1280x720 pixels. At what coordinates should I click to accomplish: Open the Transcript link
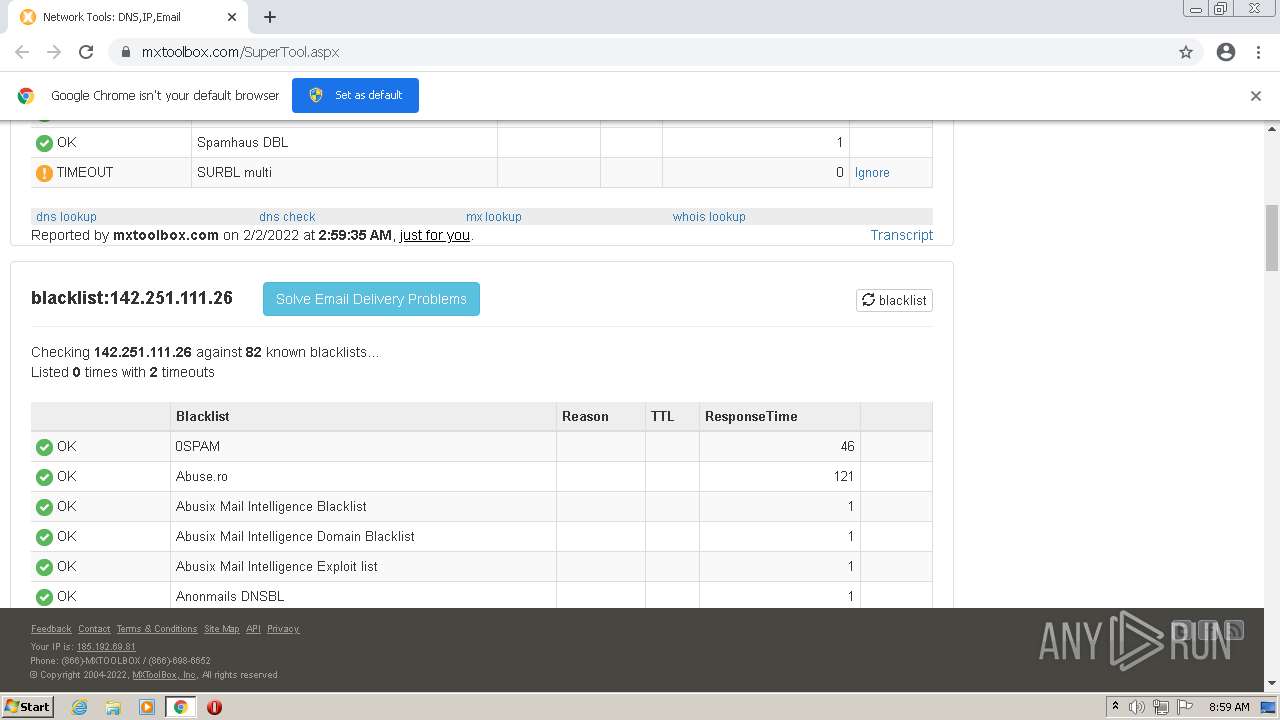(901, 235)
